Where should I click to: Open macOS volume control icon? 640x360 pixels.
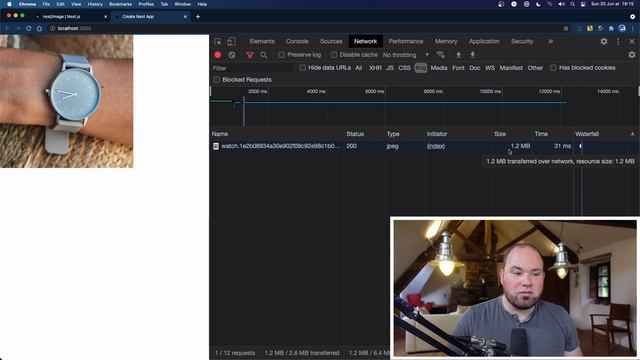(561, 4)
